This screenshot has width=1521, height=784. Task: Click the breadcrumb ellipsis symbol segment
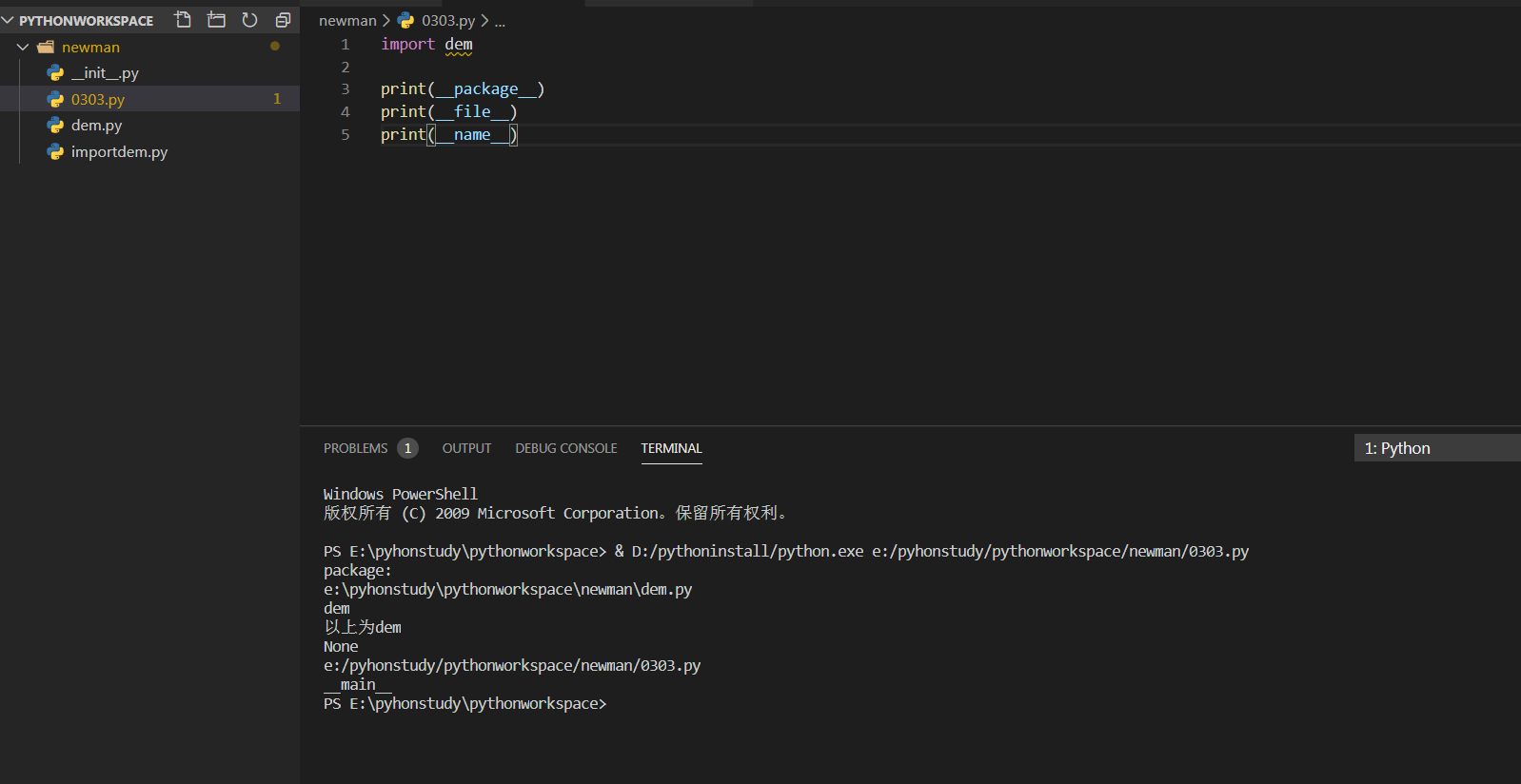500,21
